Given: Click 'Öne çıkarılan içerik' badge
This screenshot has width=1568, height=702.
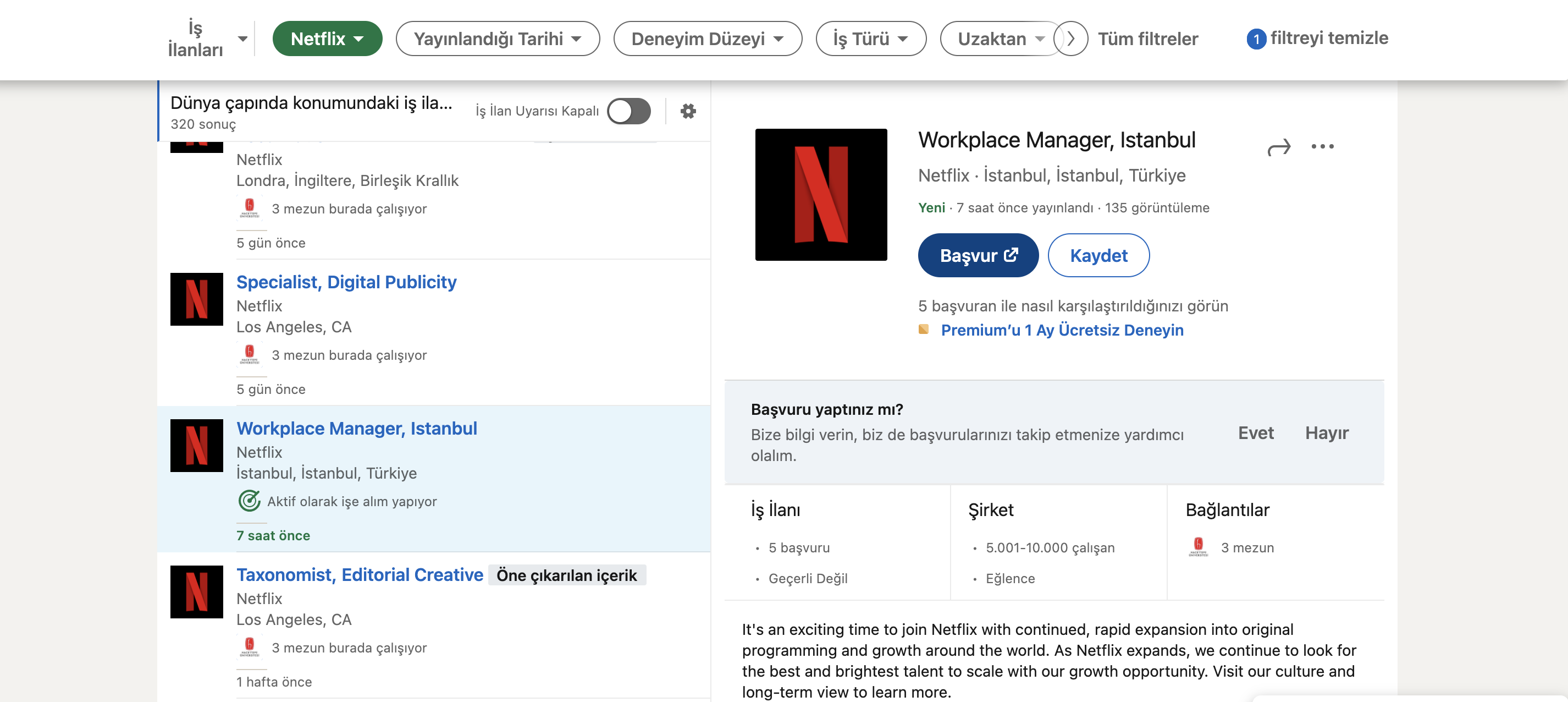Looking at the screenshot, I should (x=566, y=575).
